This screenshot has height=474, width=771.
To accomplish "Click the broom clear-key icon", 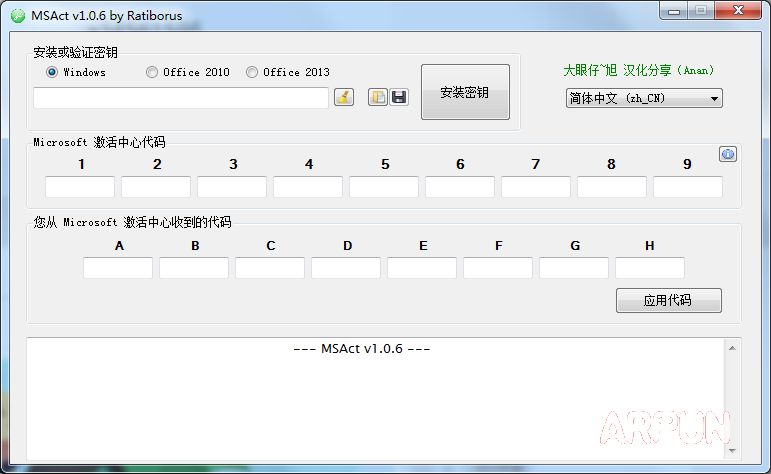I will point(344,97).
